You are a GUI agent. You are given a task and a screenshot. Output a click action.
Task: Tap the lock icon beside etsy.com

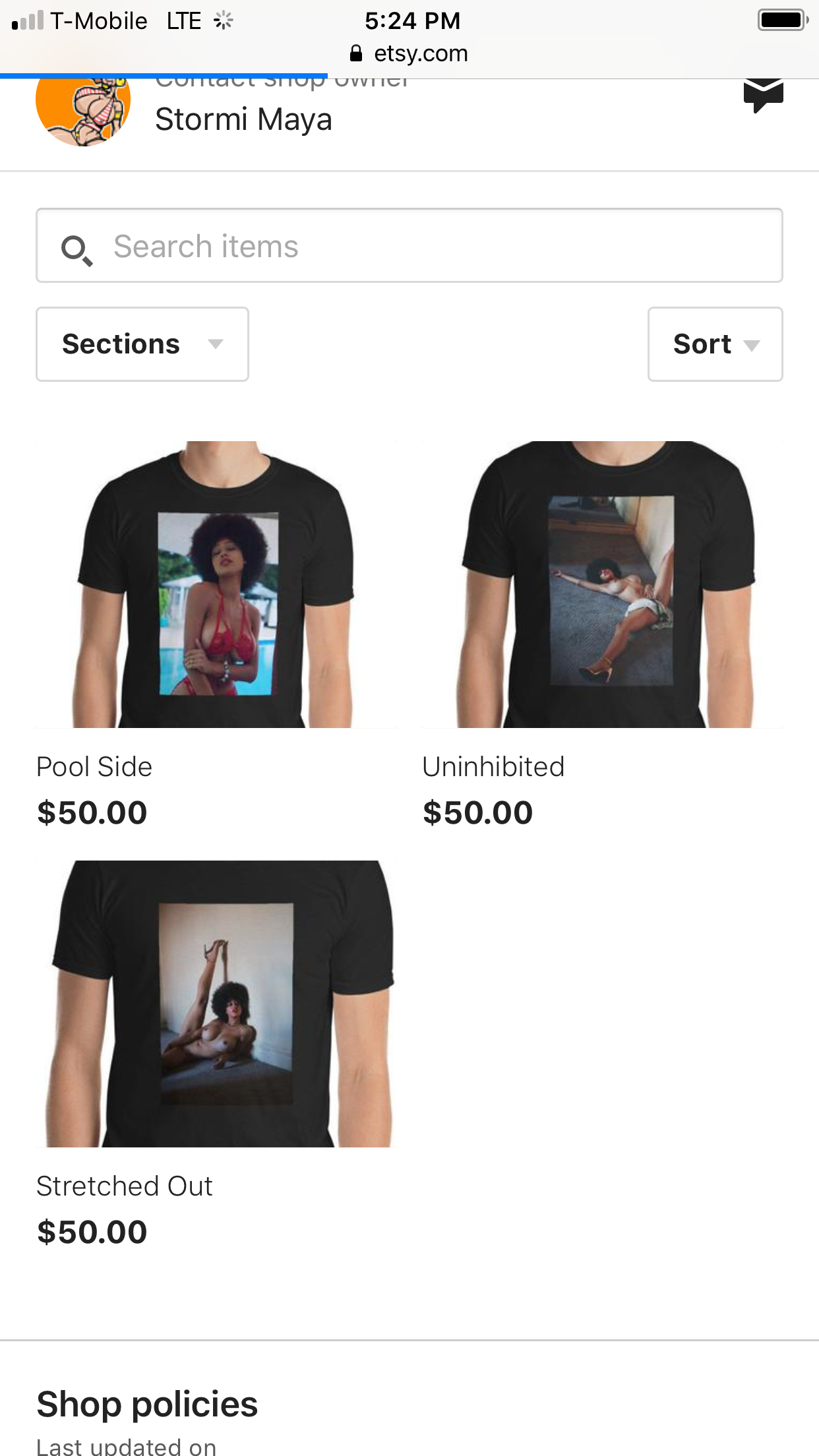click(356, 53)
